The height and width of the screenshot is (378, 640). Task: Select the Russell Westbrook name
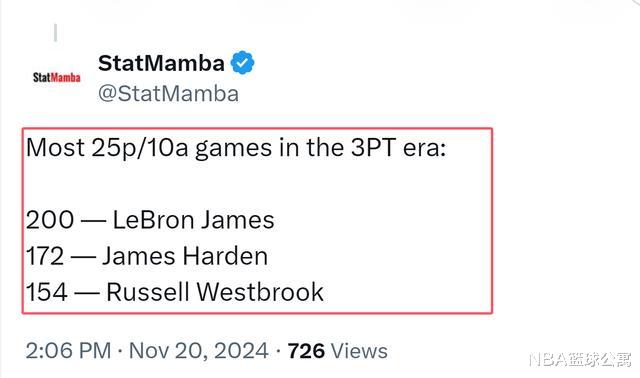[215, 292]
